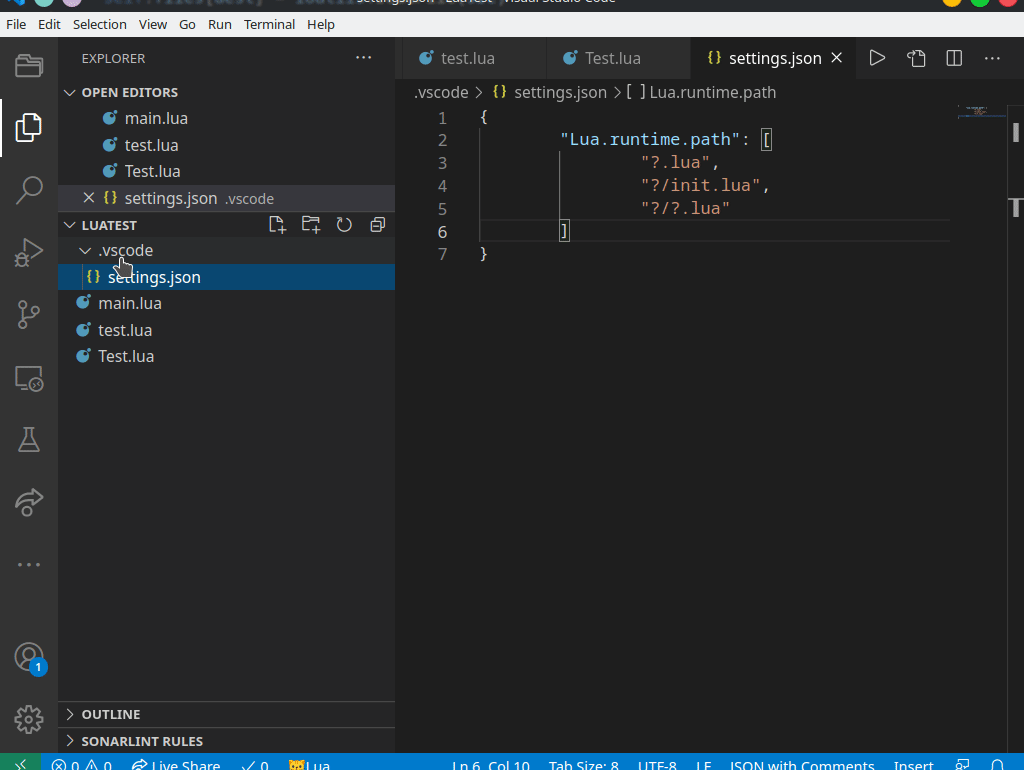
Task: Open the Selection menu
Action: (x=99, y=25)
